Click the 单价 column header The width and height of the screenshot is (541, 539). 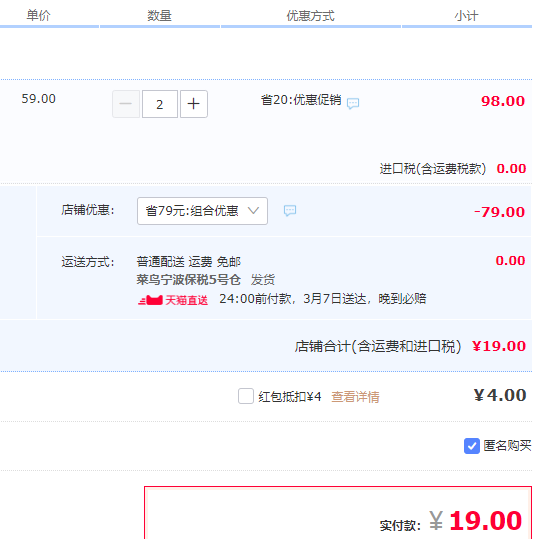coord(38,15)
